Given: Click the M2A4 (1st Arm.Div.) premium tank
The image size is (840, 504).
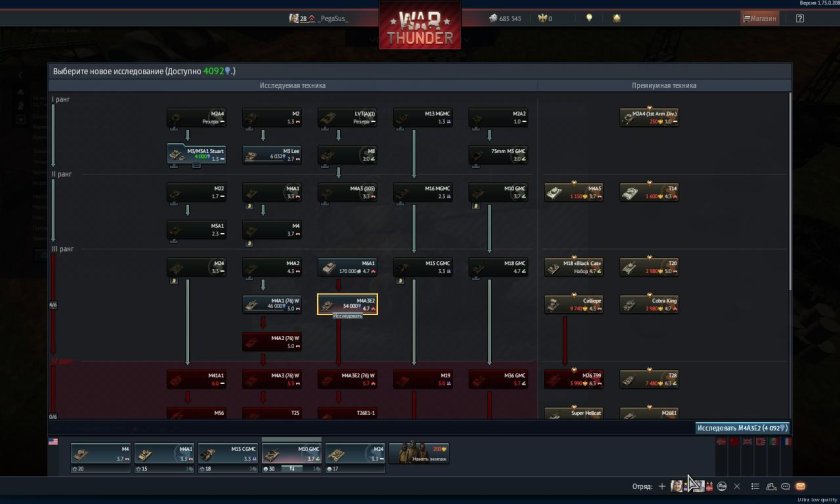Looking at the screenshot, I should [649, 117].
